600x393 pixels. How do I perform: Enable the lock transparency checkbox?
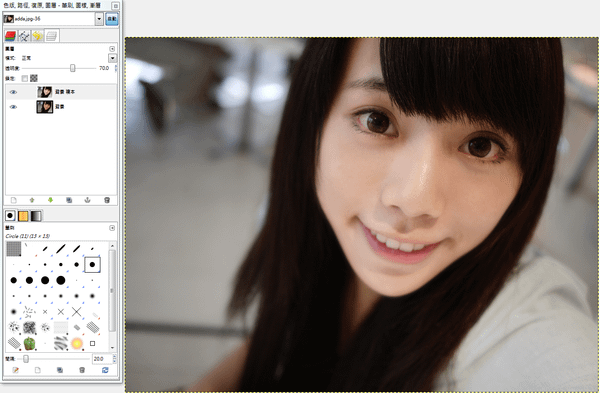[x=25, y=78]
